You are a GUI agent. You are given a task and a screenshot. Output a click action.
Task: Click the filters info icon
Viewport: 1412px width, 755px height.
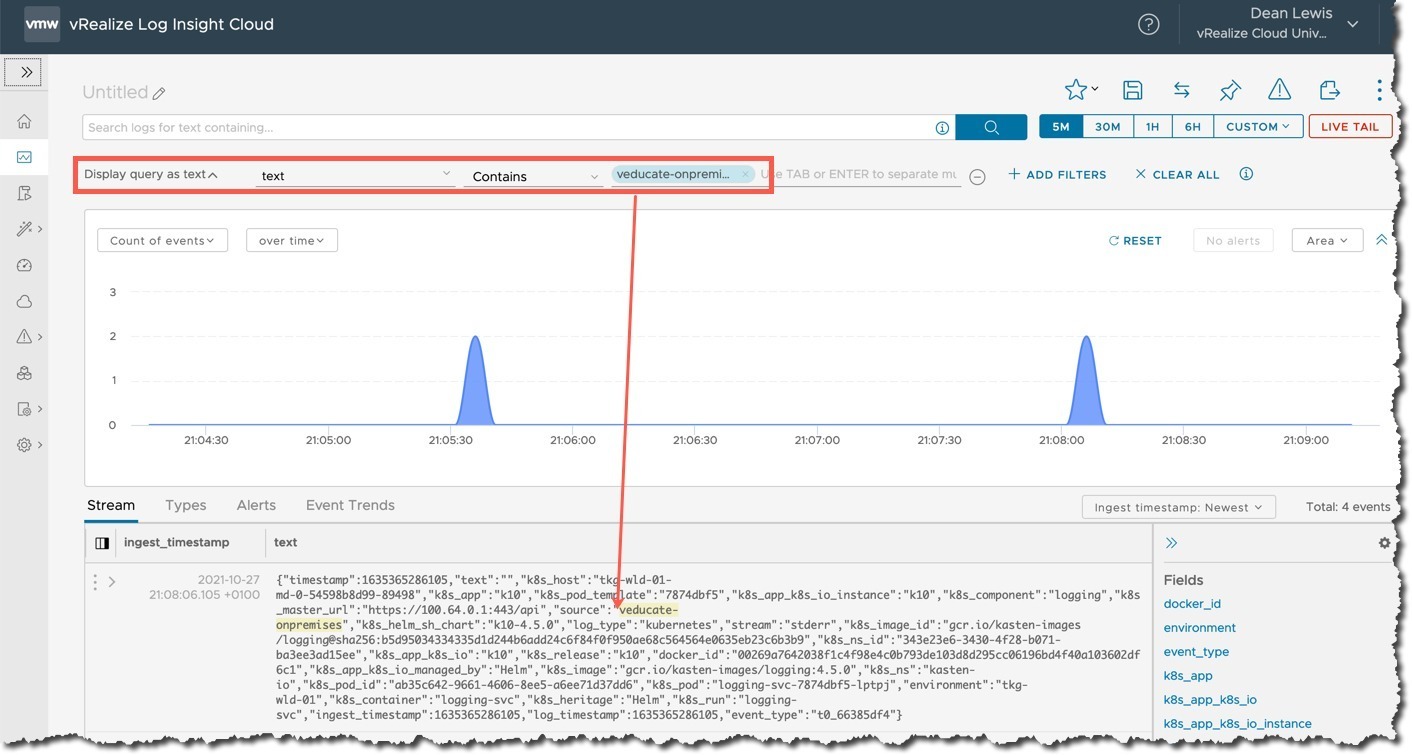click(x=1246, y=174)
